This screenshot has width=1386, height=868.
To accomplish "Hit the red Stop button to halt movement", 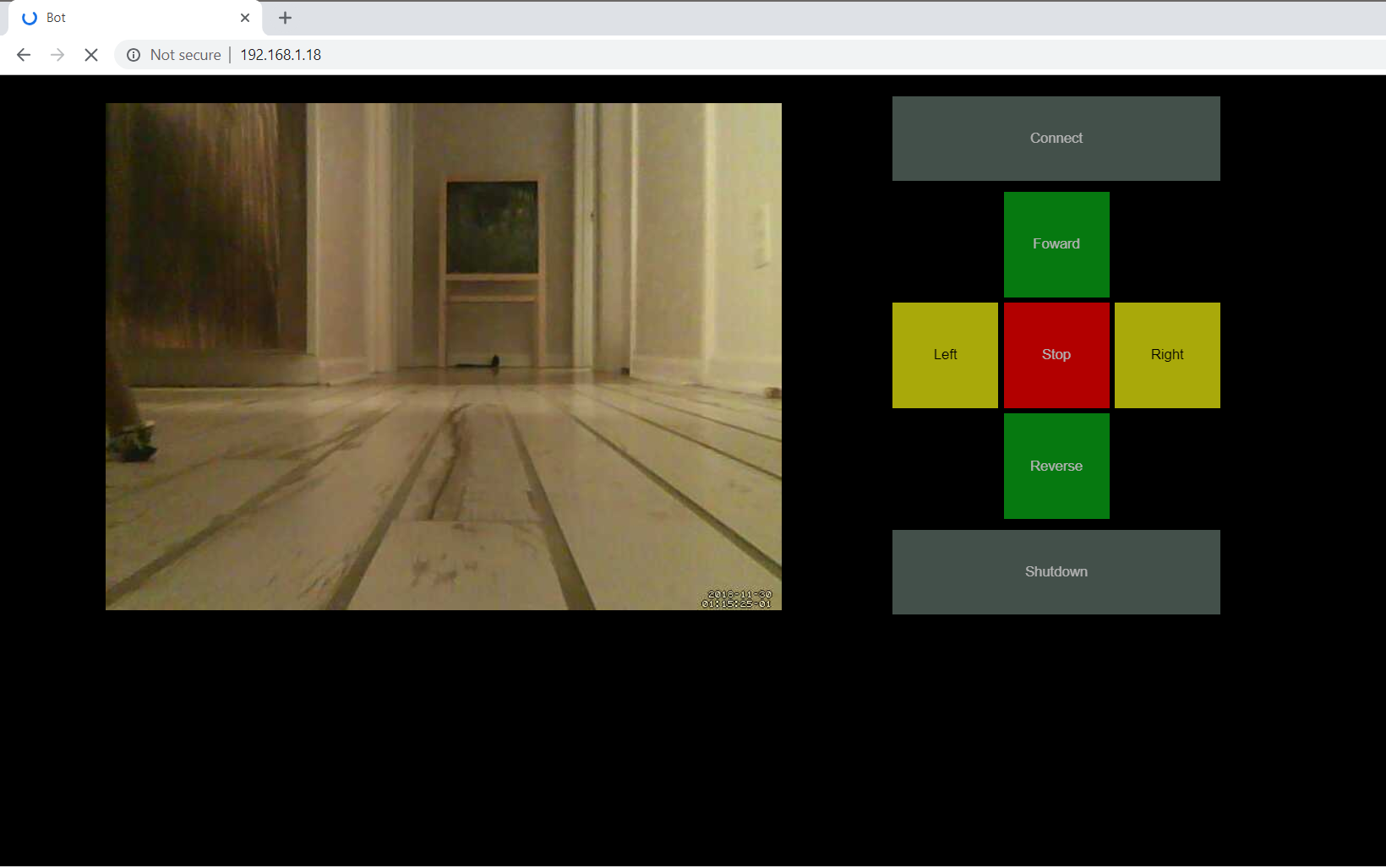I will (x=1056, y=354).
